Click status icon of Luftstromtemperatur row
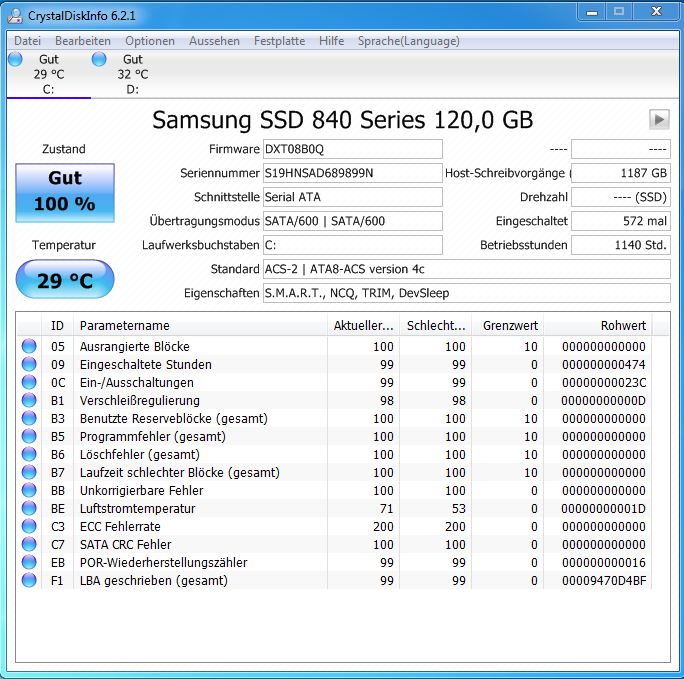Screen dimensions: 684x679 (29, 508)
